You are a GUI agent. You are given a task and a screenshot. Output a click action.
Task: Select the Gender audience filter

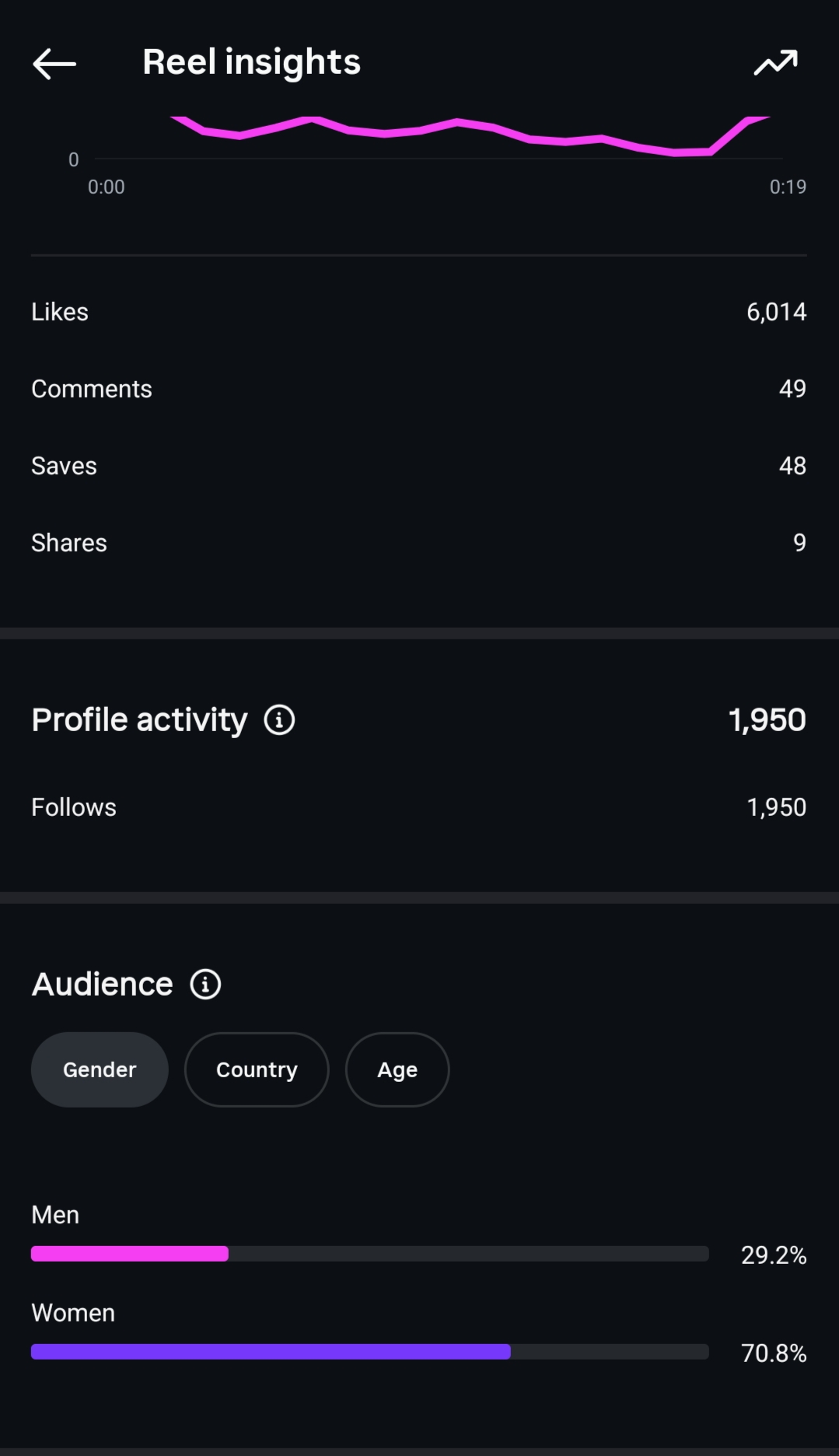[x=100, y=1069]
